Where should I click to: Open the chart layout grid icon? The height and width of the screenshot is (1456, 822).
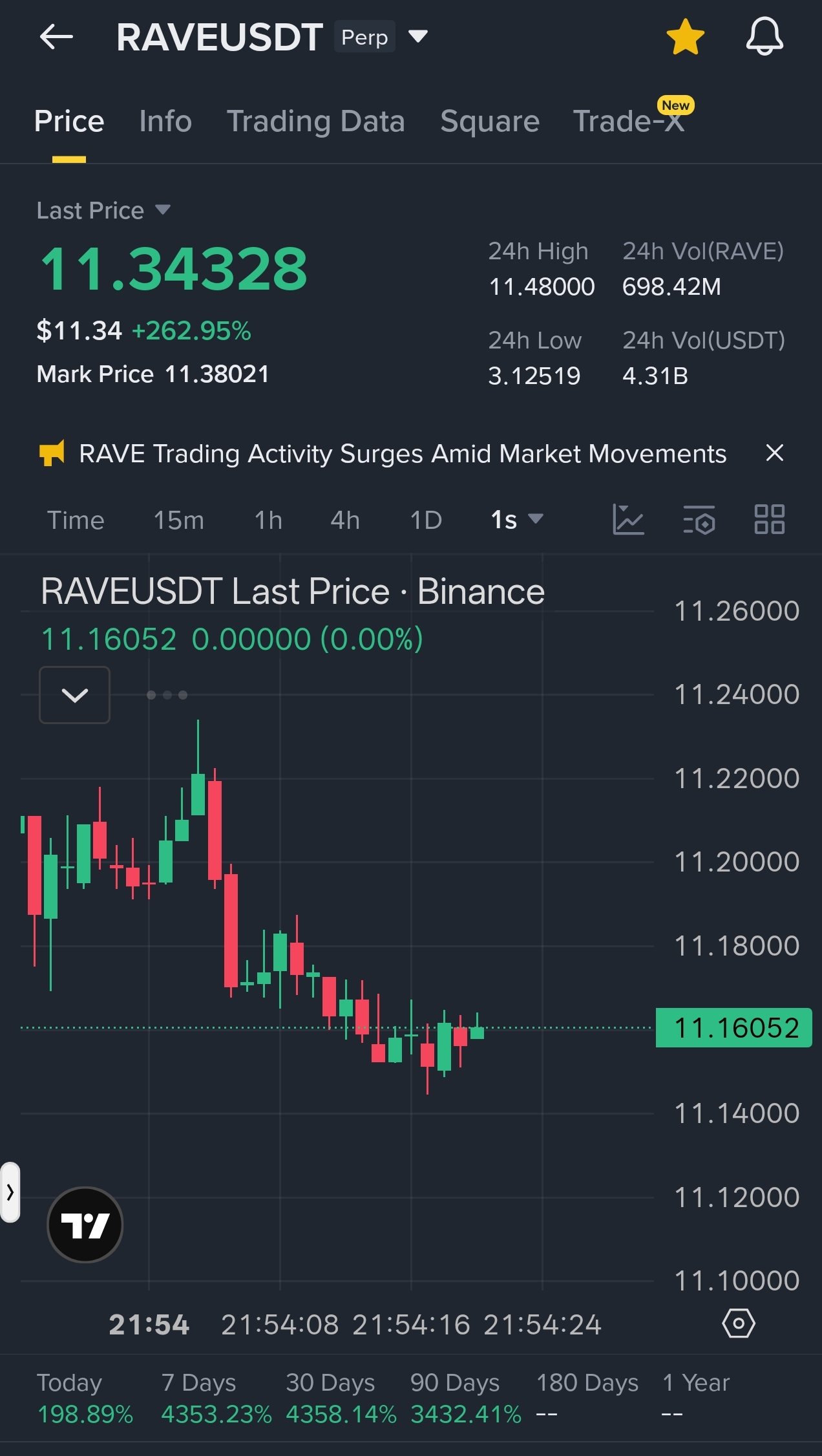click(x=770, y=520)
